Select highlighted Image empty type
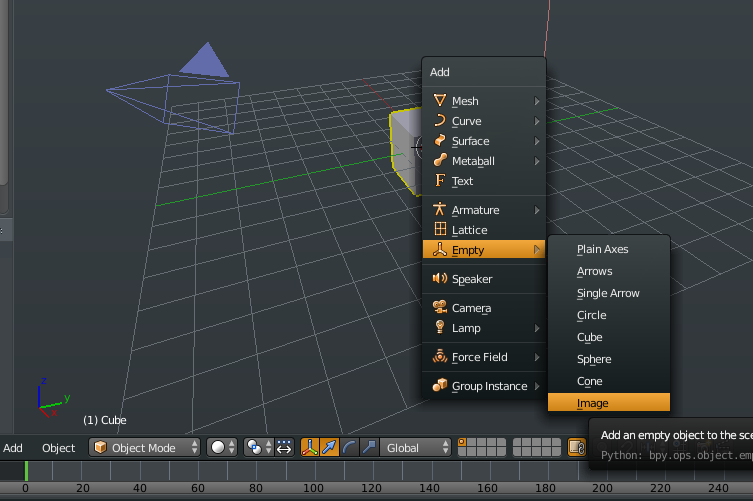 click(x=608, y=403)
